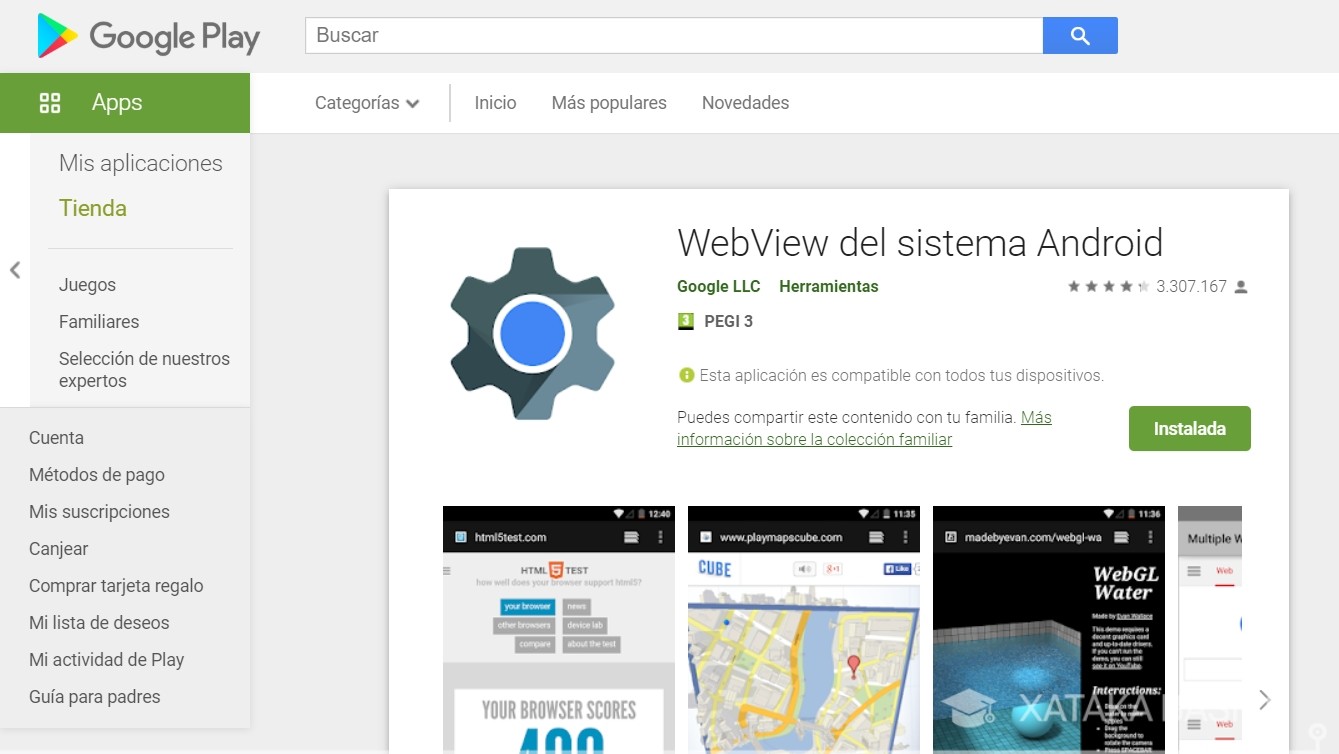The height and width of the screenshot is (754, 1339).
Task: Open the Categorías dropdown
Action: click(x=366, y=102)
